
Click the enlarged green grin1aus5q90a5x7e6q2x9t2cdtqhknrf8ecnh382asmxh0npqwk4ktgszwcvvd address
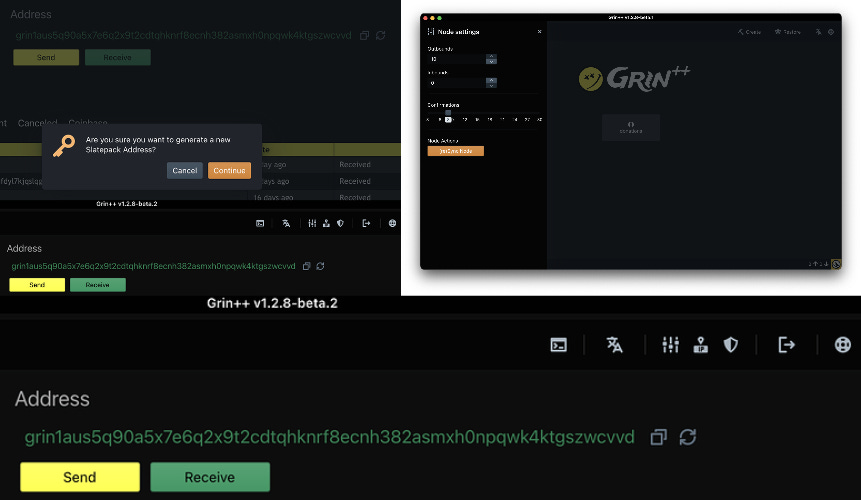(x=329, y=437)
